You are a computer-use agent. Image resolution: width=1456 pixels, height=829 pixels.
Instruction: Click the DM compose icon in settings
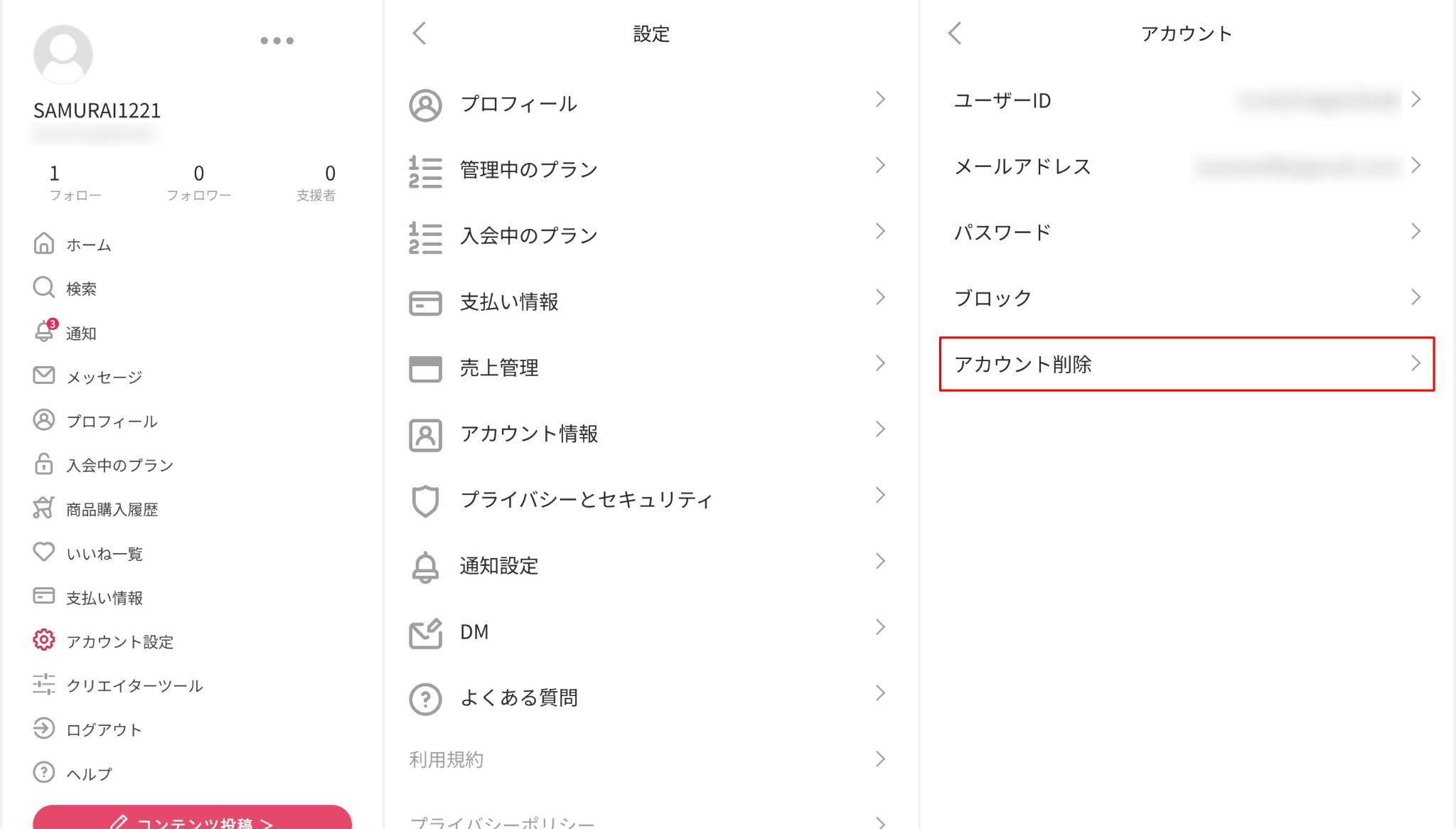point(425,633)
